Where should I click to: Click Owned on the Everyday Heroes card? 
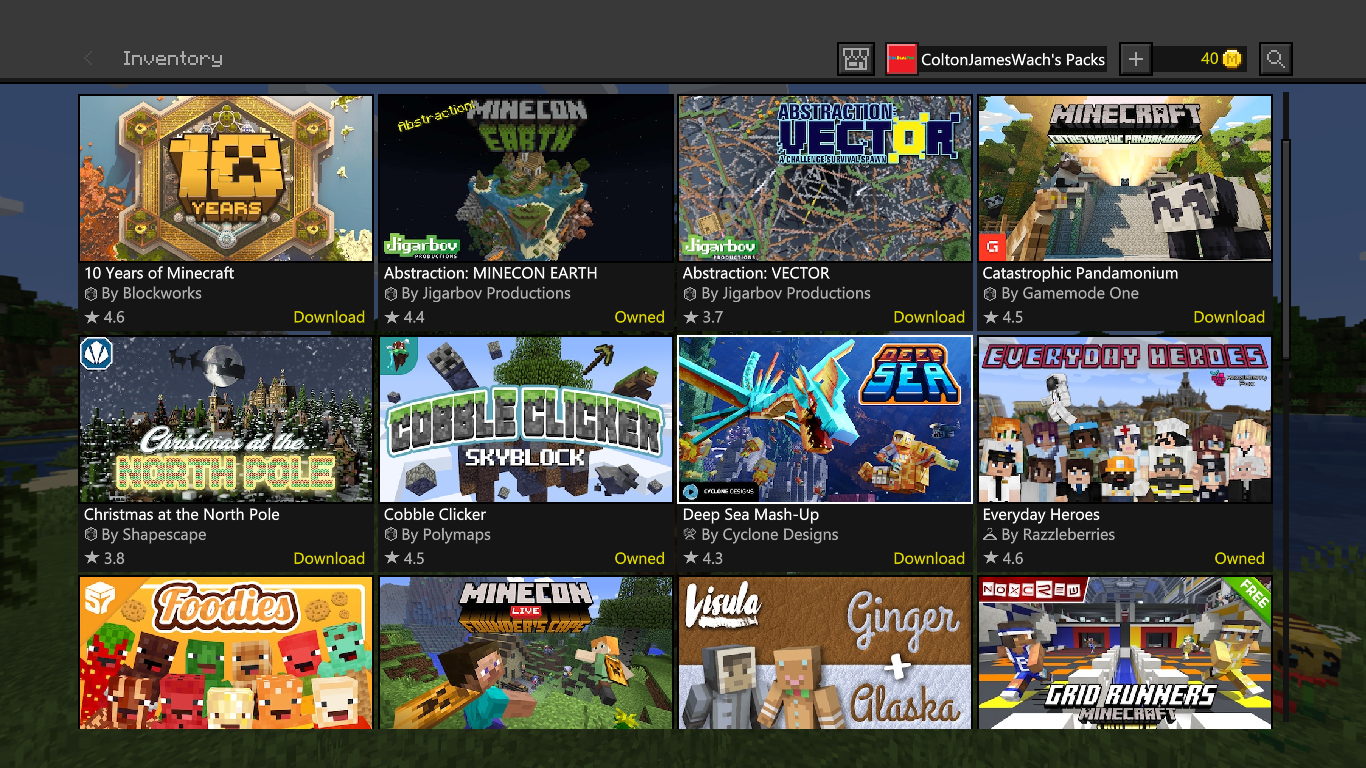pos(1239,559)
